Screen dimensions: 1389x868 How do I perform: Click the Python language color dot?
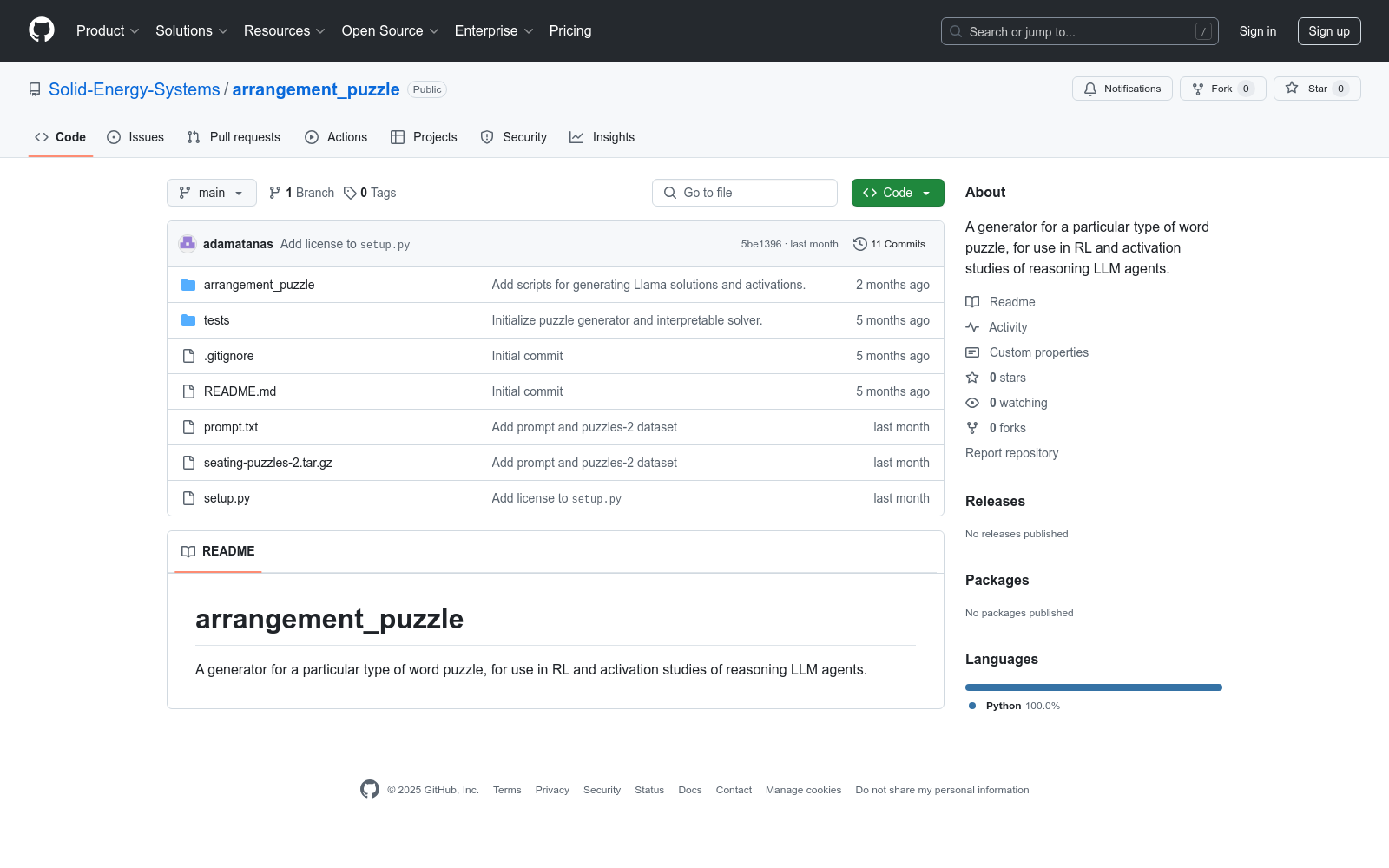(x=972, y=706)
